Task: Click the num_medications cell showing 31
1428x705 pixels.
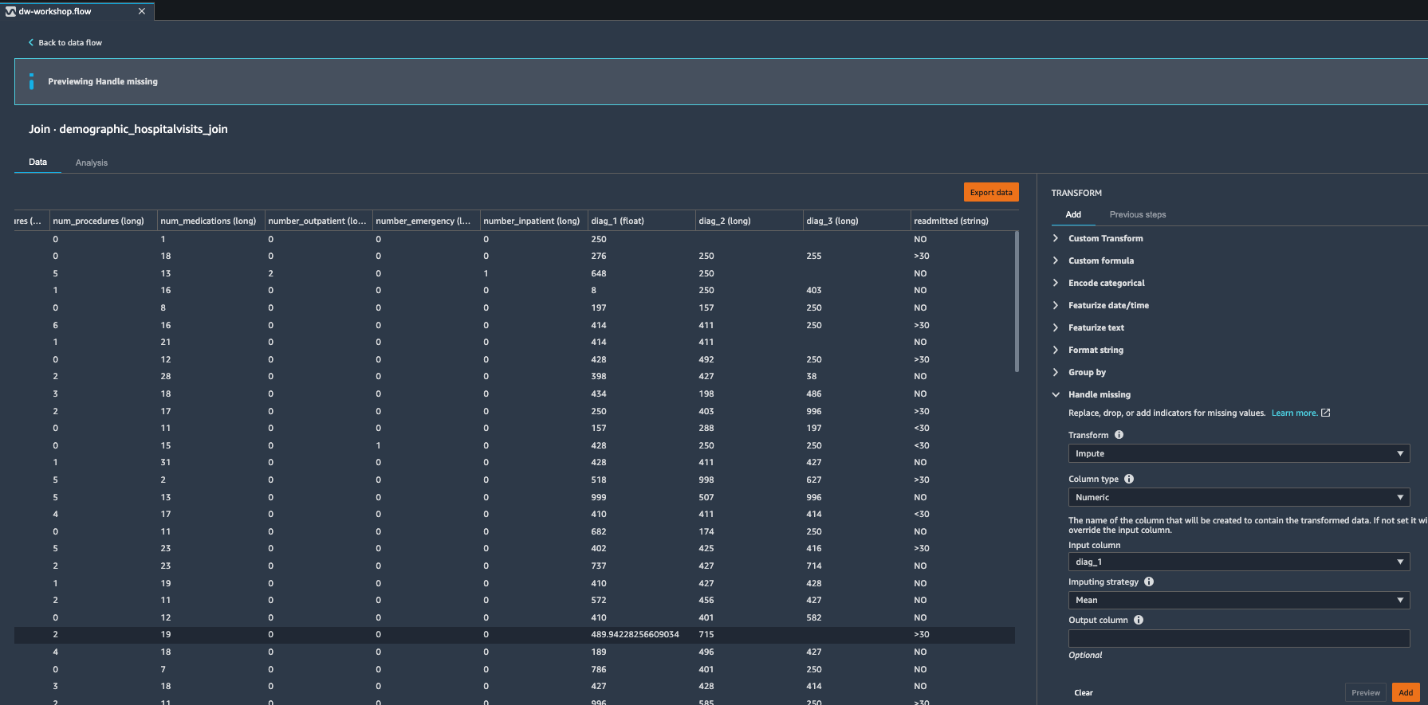Action: coord(165,463)
